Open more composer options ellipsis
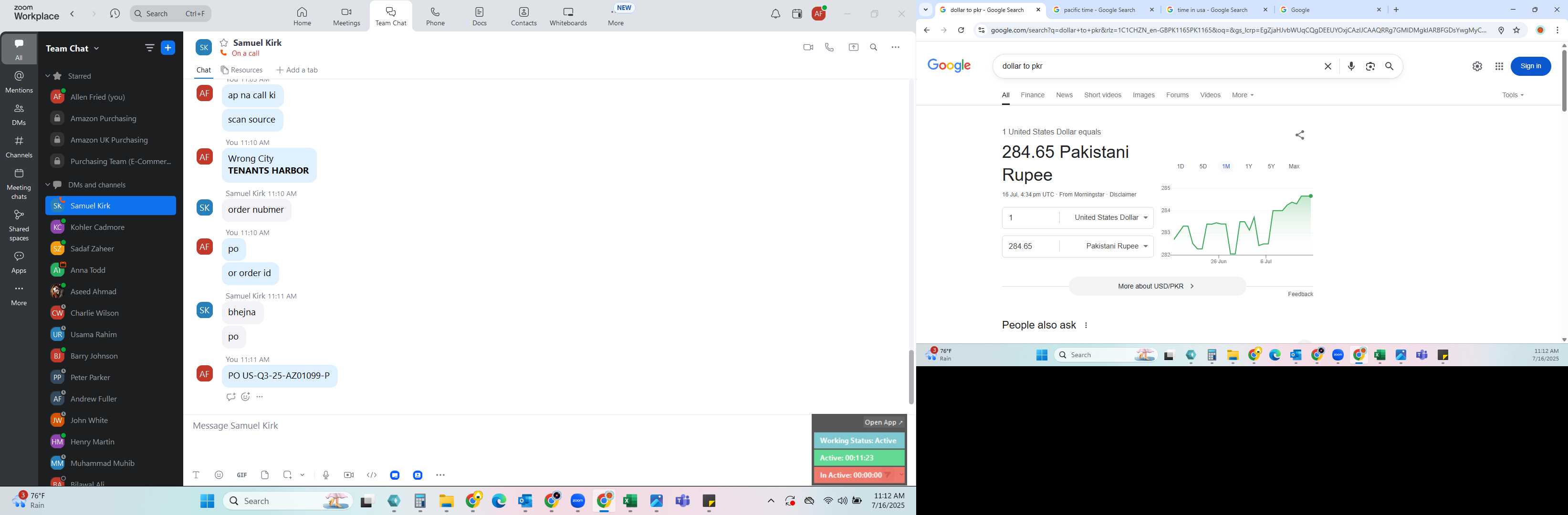Viewport: 1568px width, 515px height. pos(441,475)
